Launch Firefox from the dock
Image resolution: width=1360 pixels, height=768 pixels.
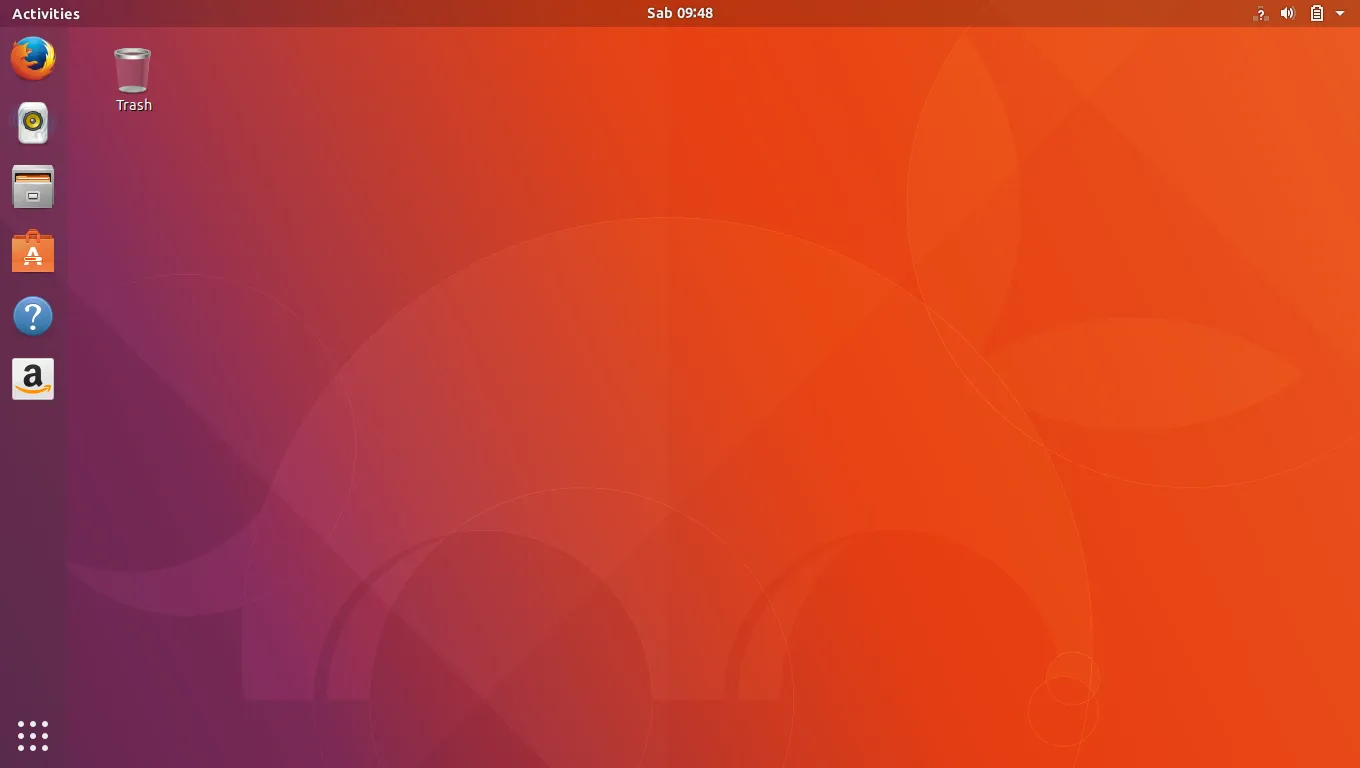[33, 58]
